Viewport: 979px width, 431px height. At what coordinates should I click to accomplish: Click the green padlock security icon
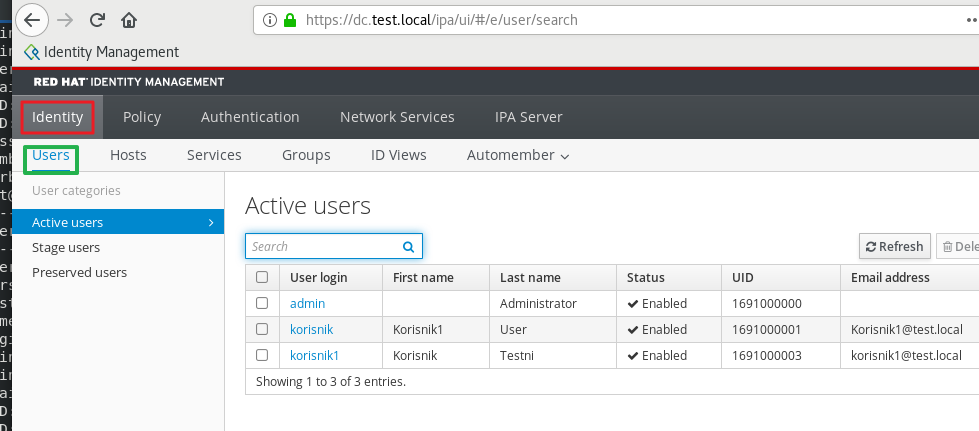pos(289,20)
